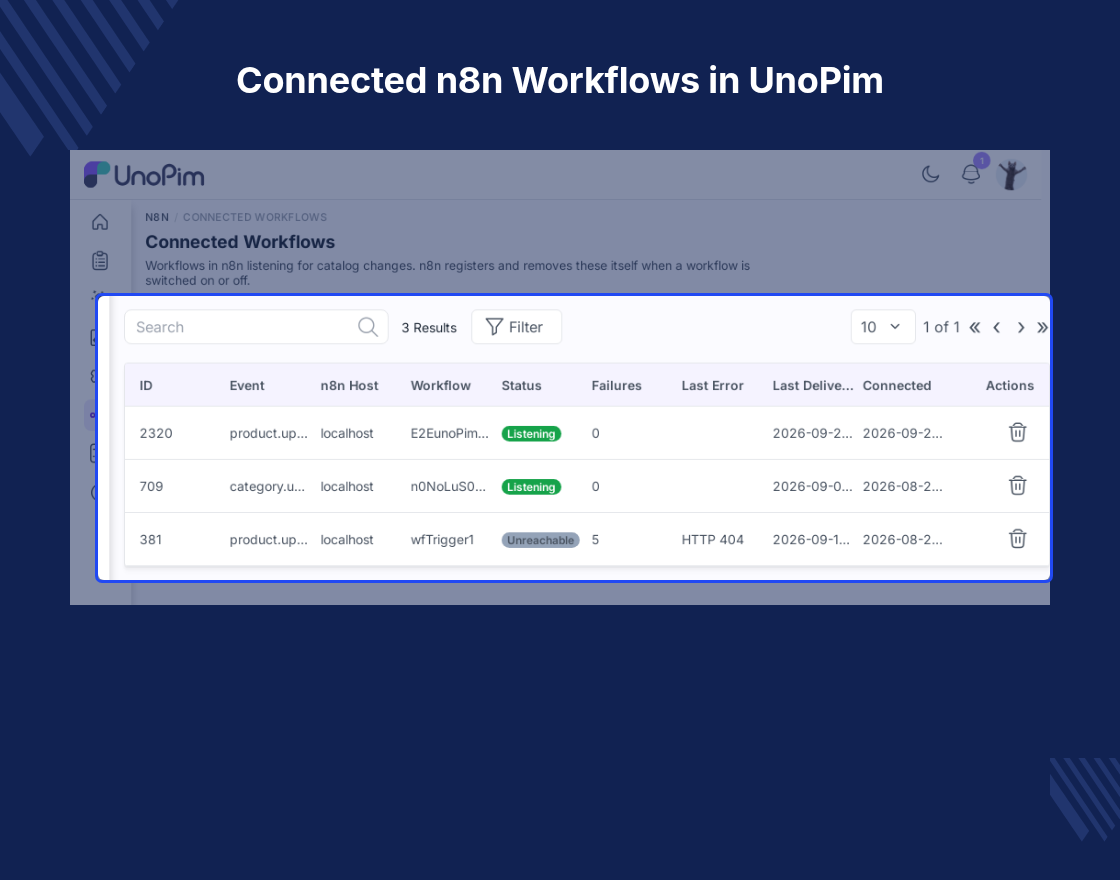Click the Unreachable status badge
The width and height of the screenshot is (1120, 880).
coord(540,540)
